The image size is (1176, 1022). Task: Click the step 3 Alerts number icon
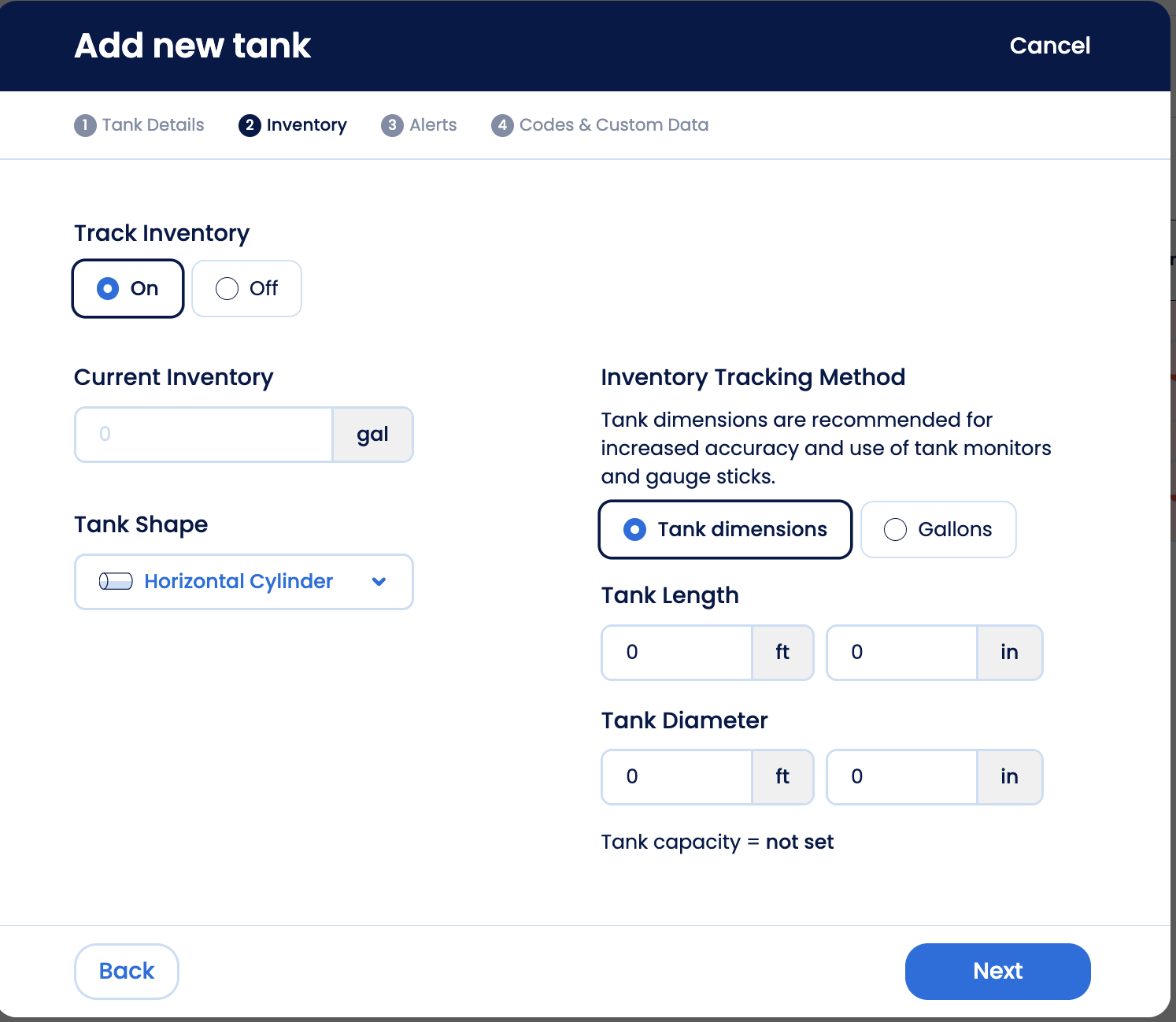(x=392, y=125)
